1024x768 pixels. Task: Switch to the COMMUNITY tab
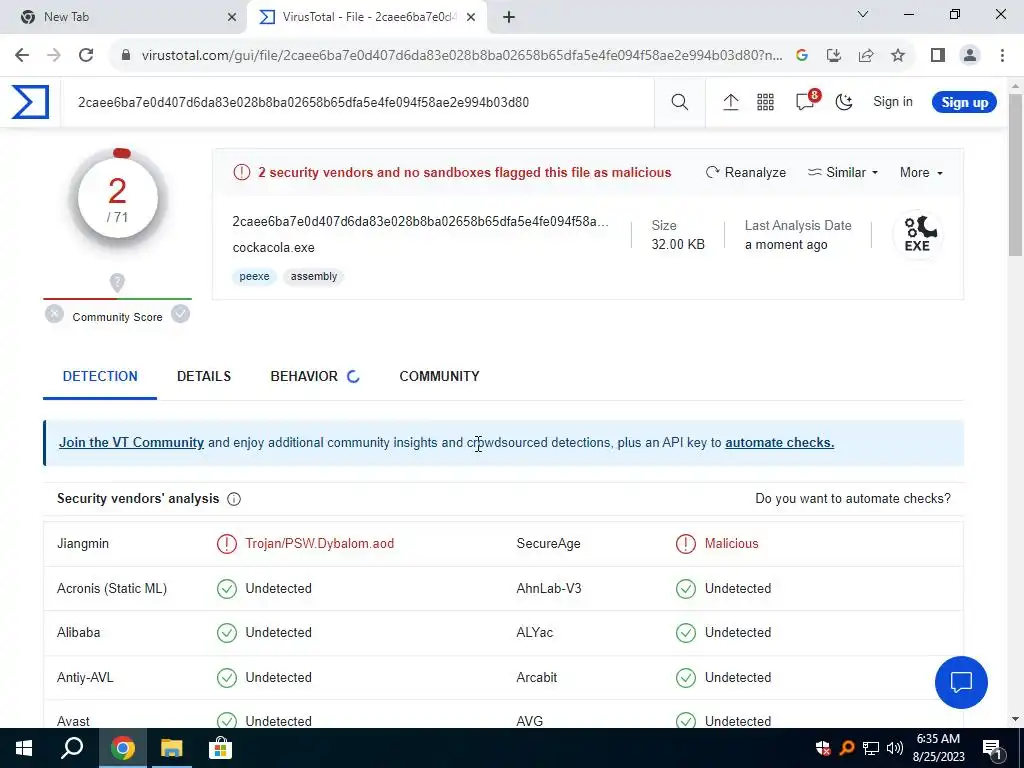point(439,376)
